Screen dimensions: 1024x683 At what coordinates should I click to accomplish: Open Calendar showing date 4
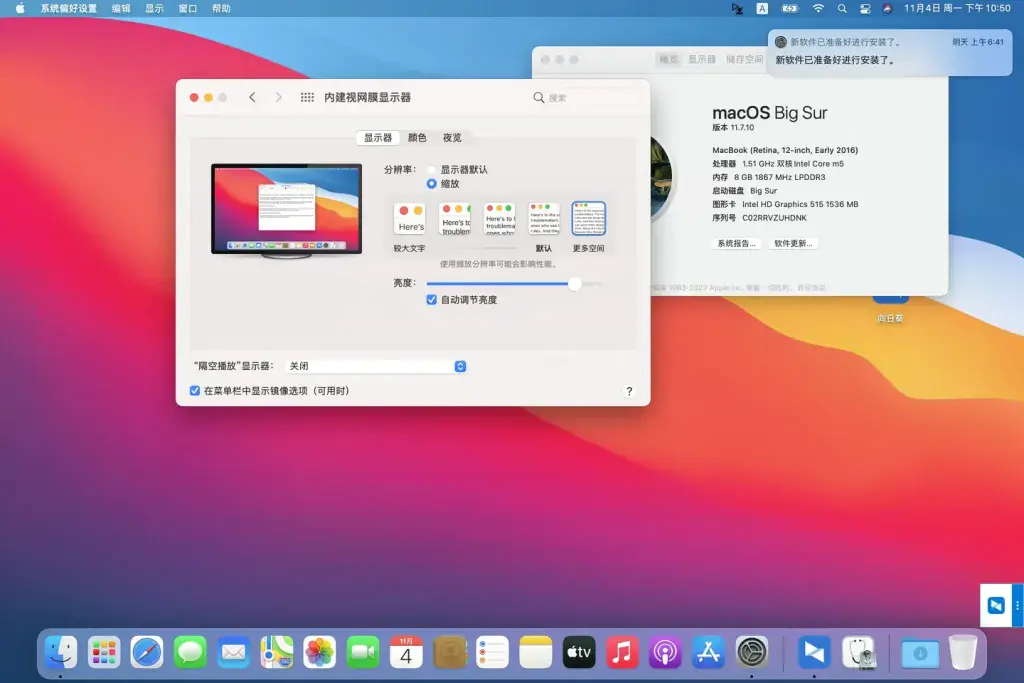[x=406, y=652]
